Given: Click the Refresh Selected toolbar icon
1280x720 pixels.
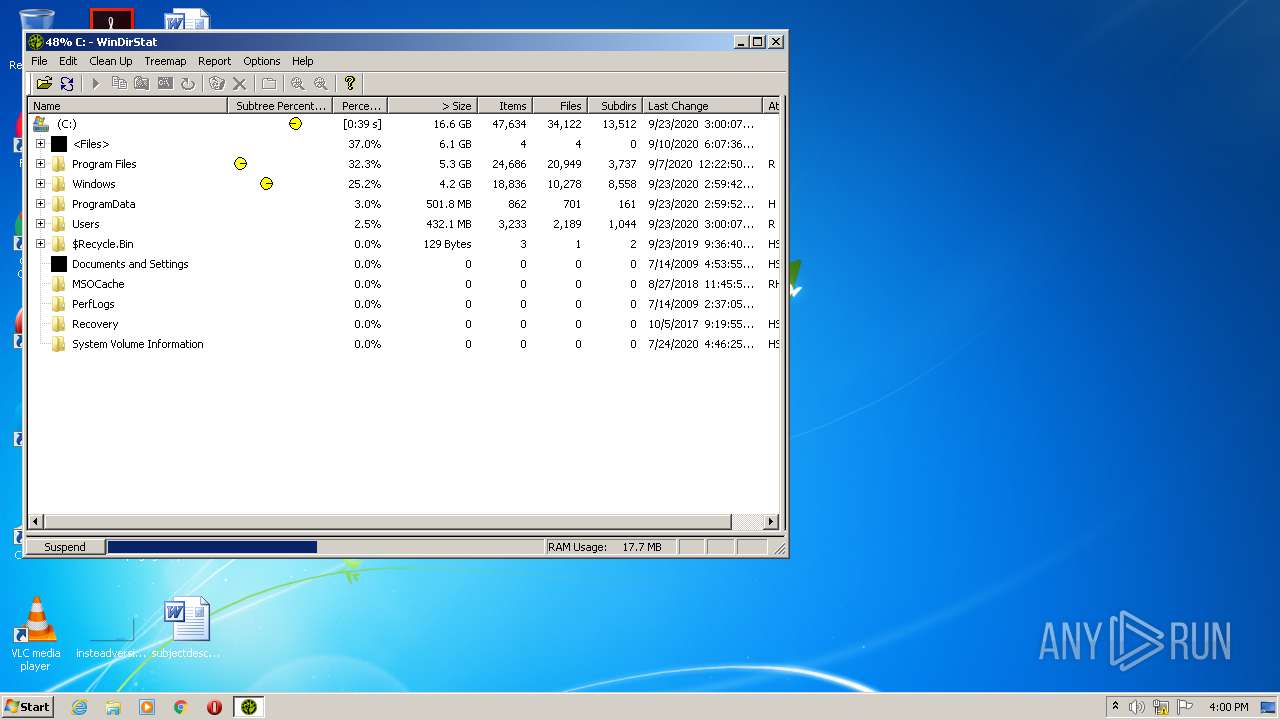Looking at the screenshot, I should tap(187, 83).
